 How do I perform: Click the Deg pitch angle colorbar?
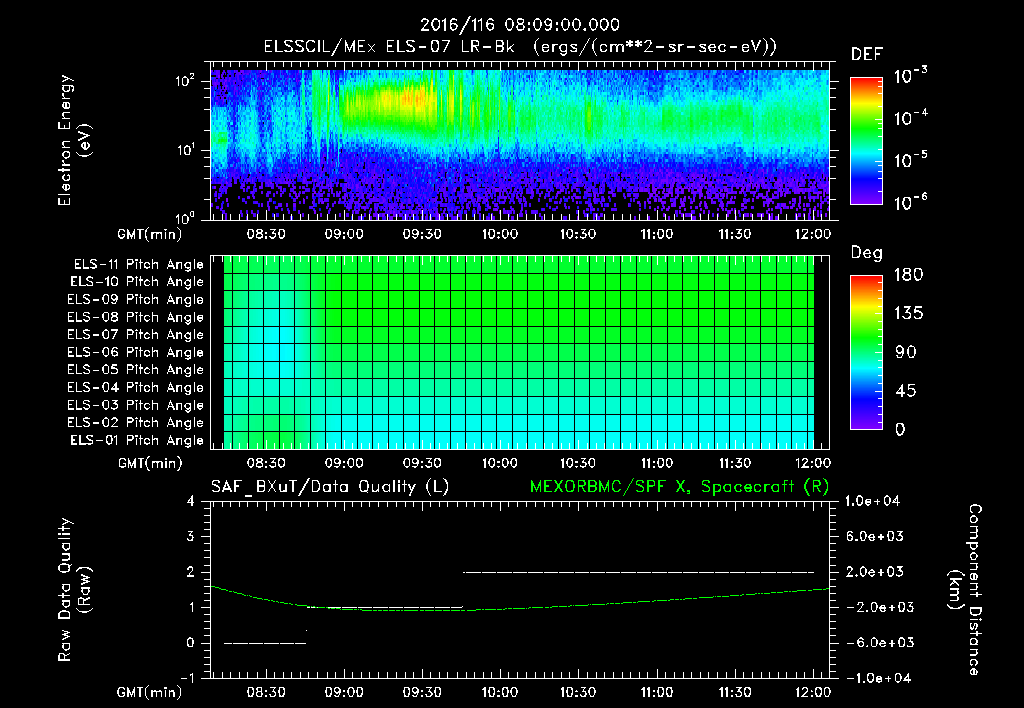click(x=866, y=352)
